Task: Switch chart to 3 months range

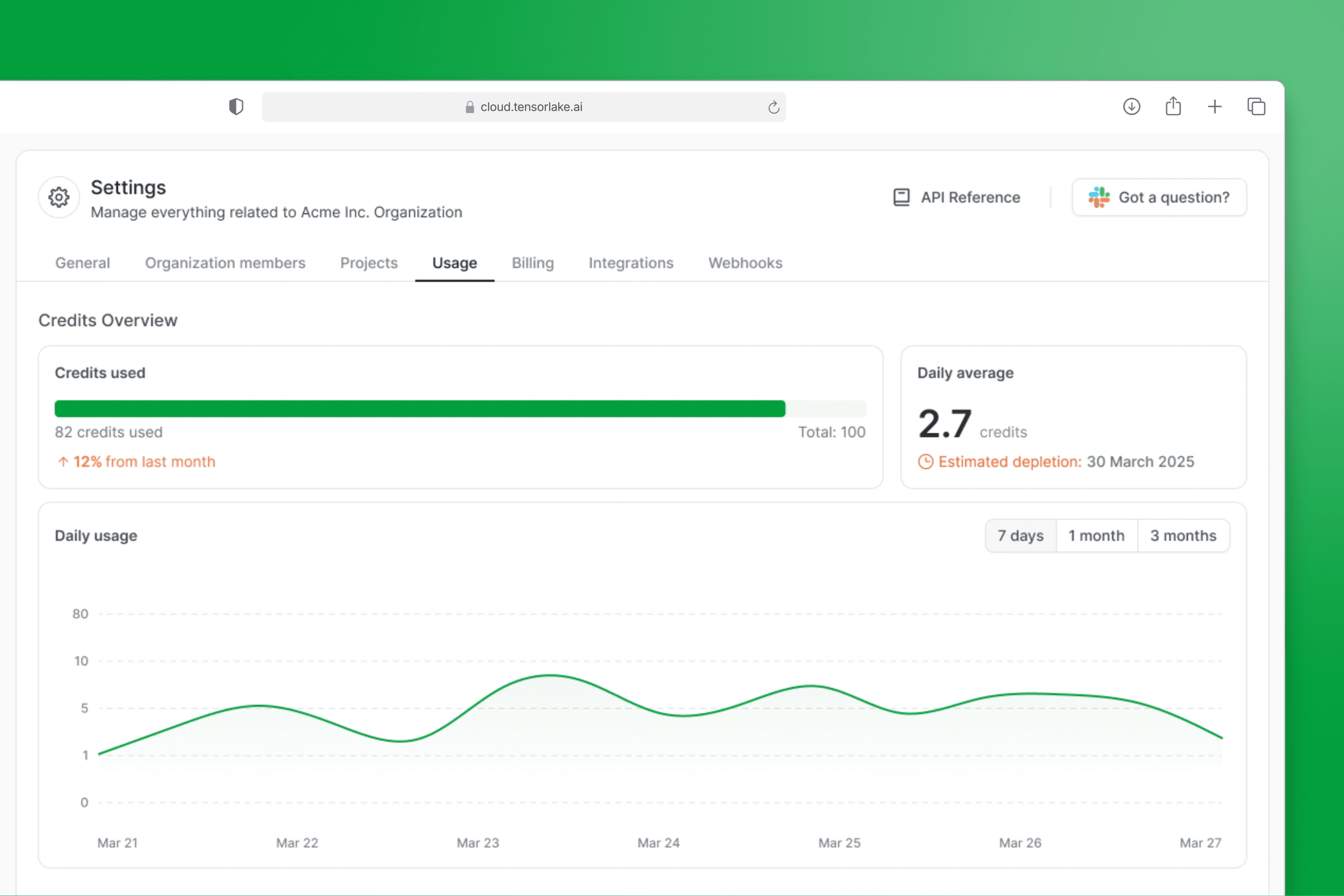Action: pos(1183,535)
